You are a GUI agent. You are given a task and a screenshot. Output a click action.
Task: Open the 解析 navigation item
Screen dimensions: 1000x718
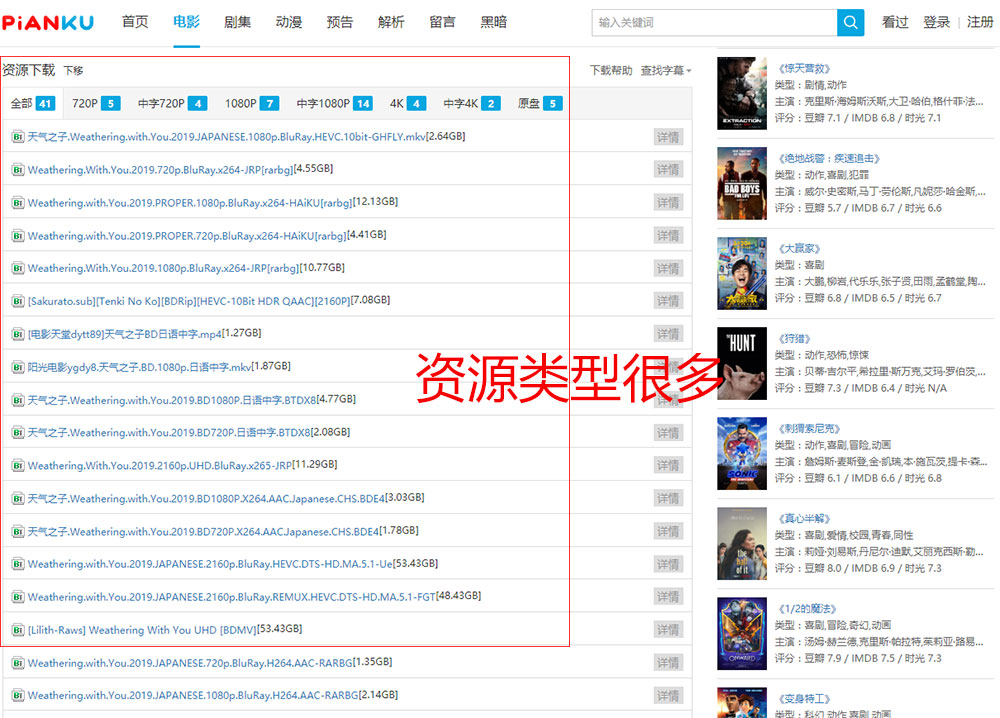tap(391, 22)
